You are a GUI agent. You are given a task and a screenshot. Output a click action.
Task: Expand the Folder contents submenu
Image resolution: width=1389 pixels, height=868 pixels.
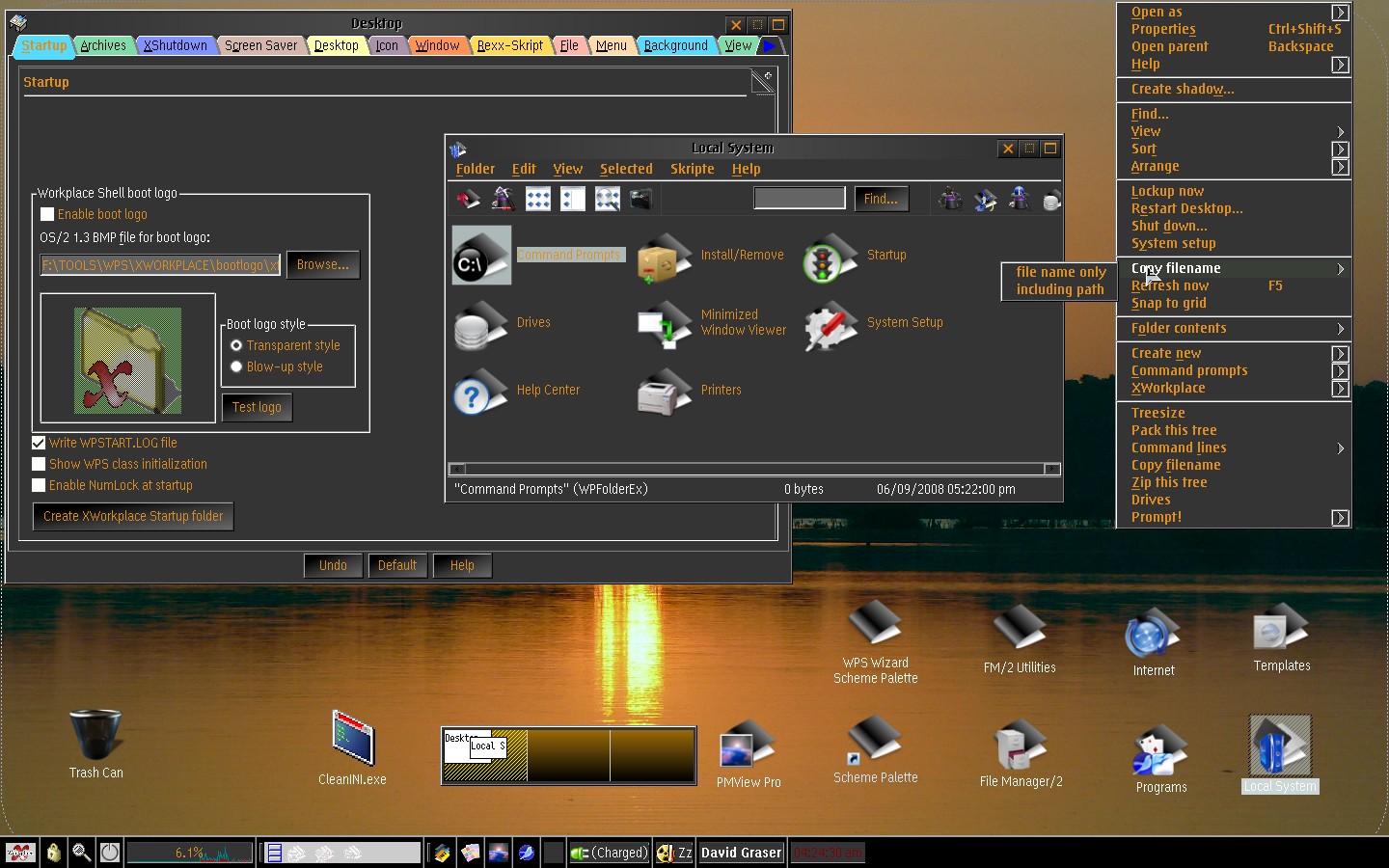[1340, 329]
